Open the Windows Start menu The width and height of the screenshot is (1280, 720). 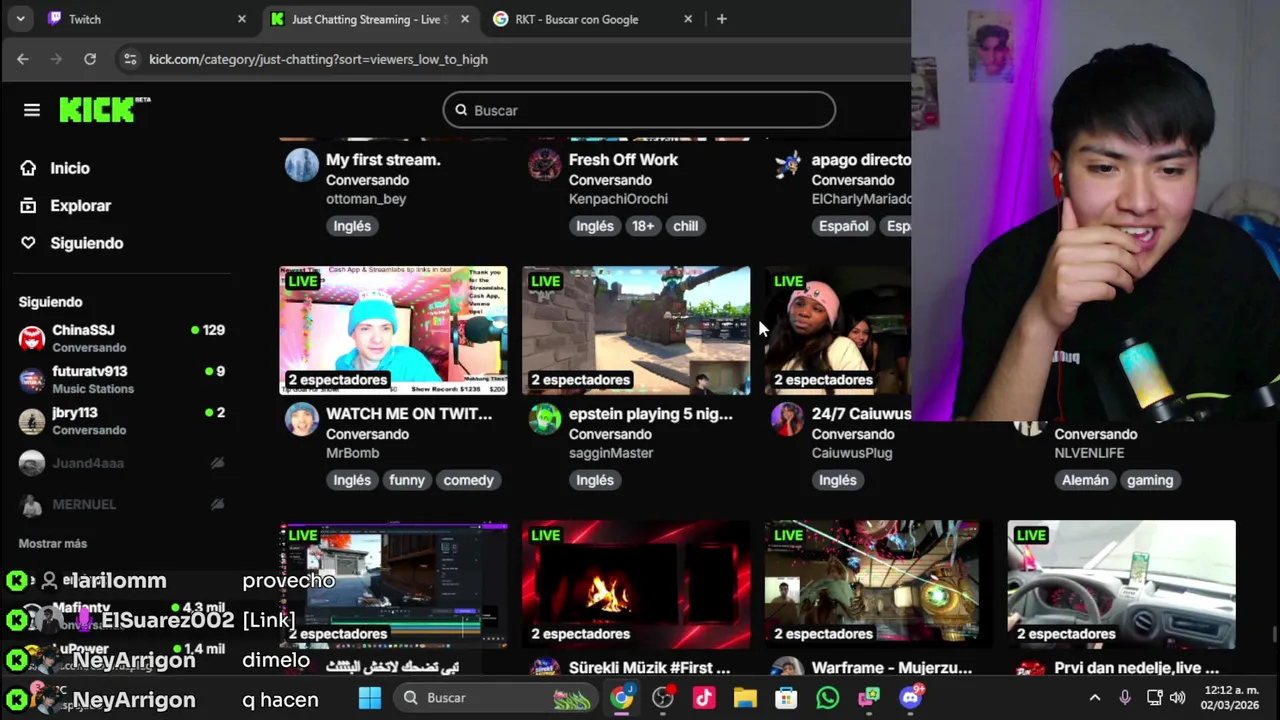pos(370,698)
